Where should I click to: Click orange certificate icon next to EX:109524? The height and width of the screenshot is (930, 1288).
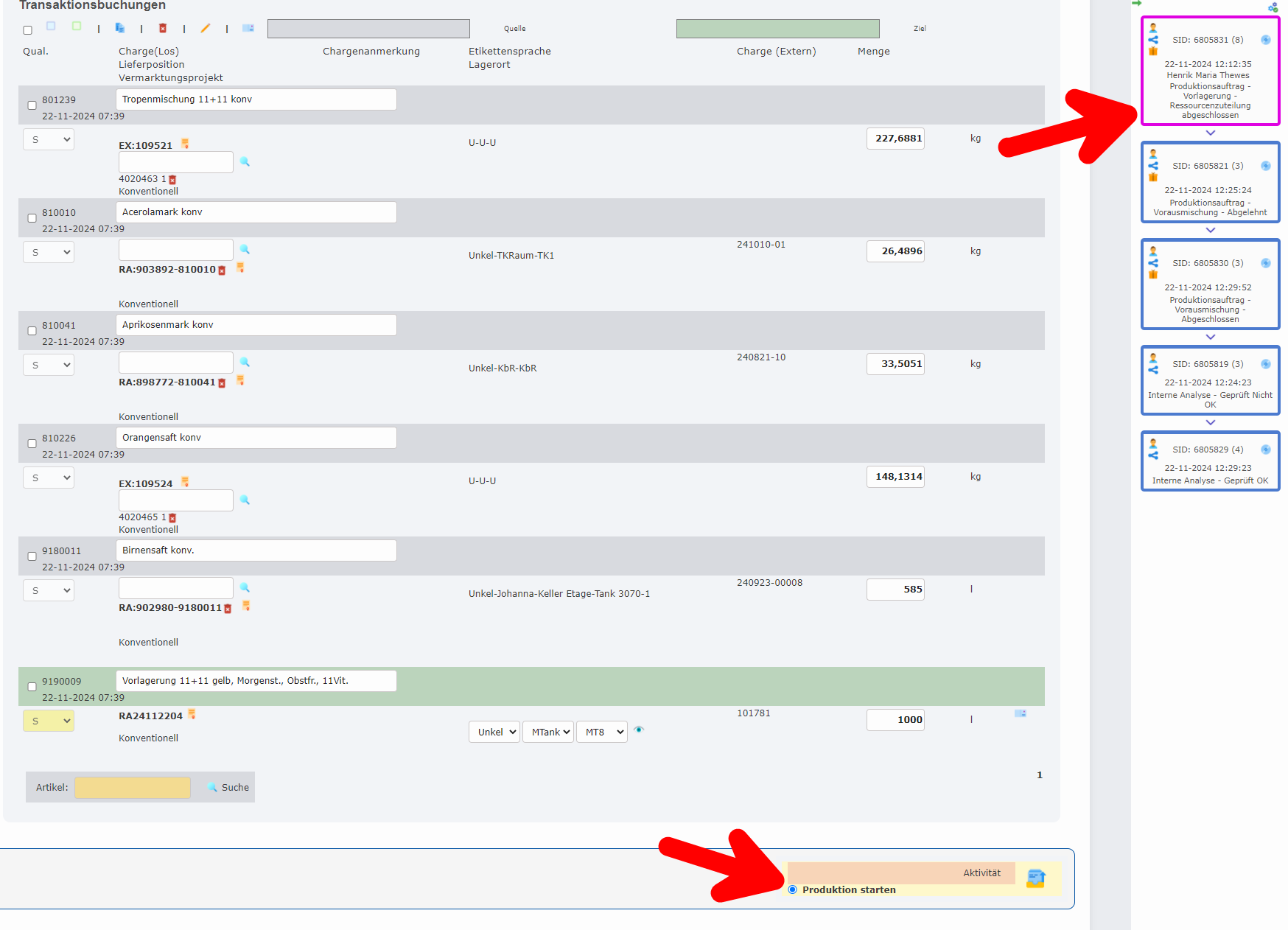[185, 482]
